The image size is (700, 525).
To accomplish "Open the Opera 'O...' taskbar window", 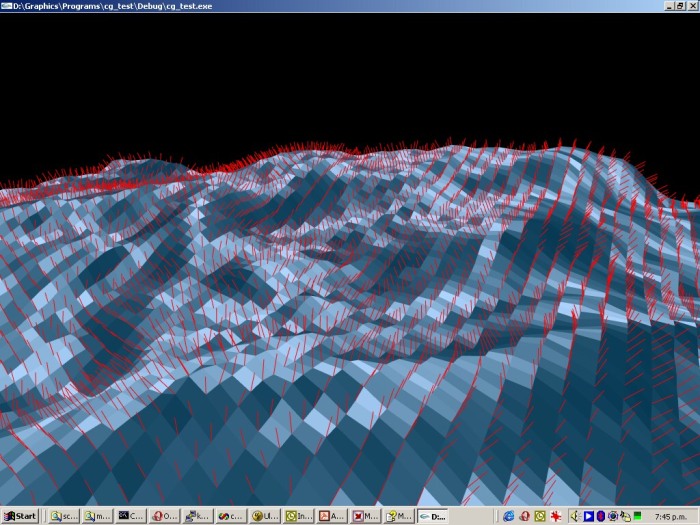I will (164, 516).
